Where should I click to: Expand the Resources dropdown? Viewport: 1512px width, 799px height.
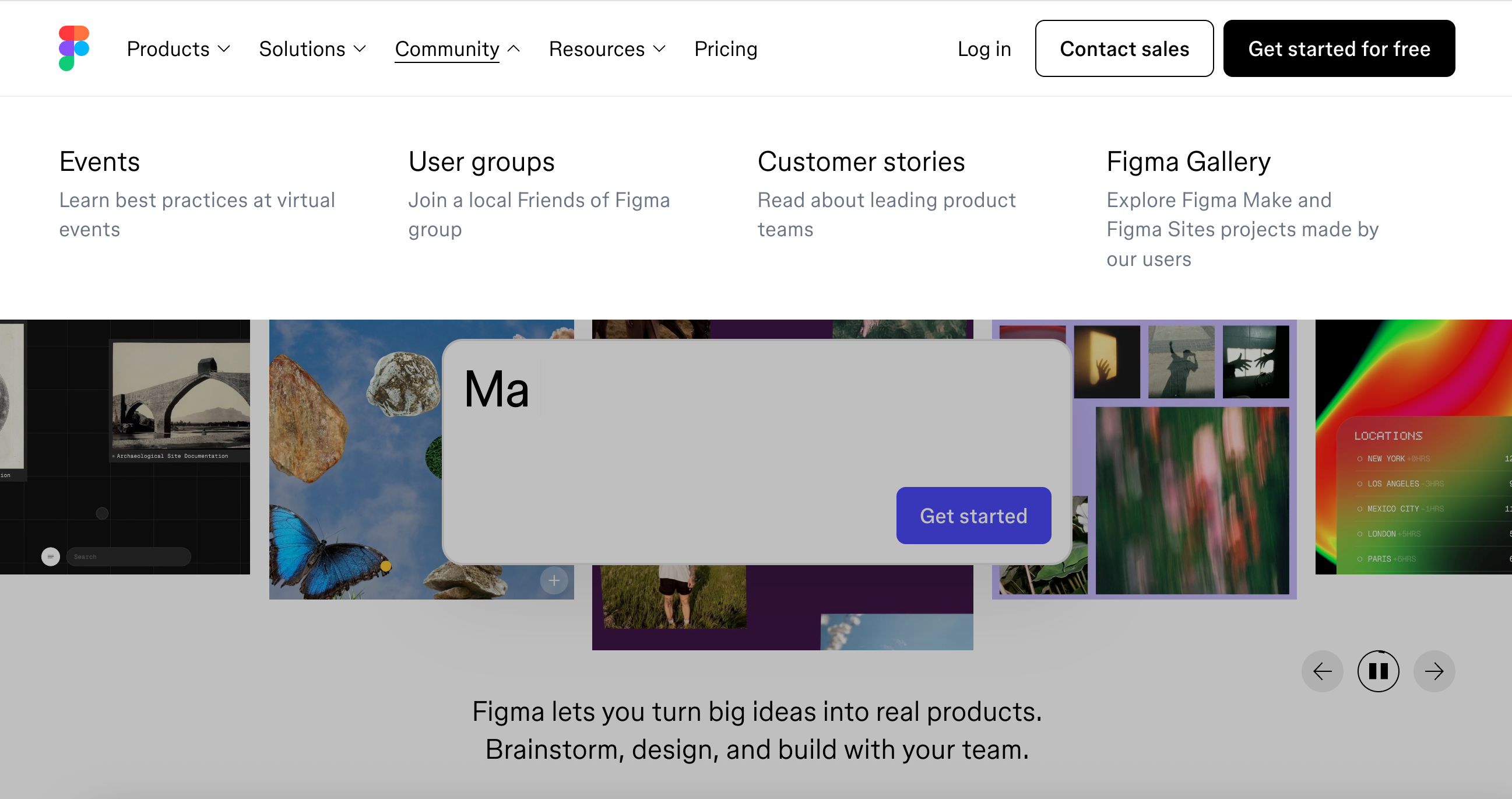tap(607, 49)
